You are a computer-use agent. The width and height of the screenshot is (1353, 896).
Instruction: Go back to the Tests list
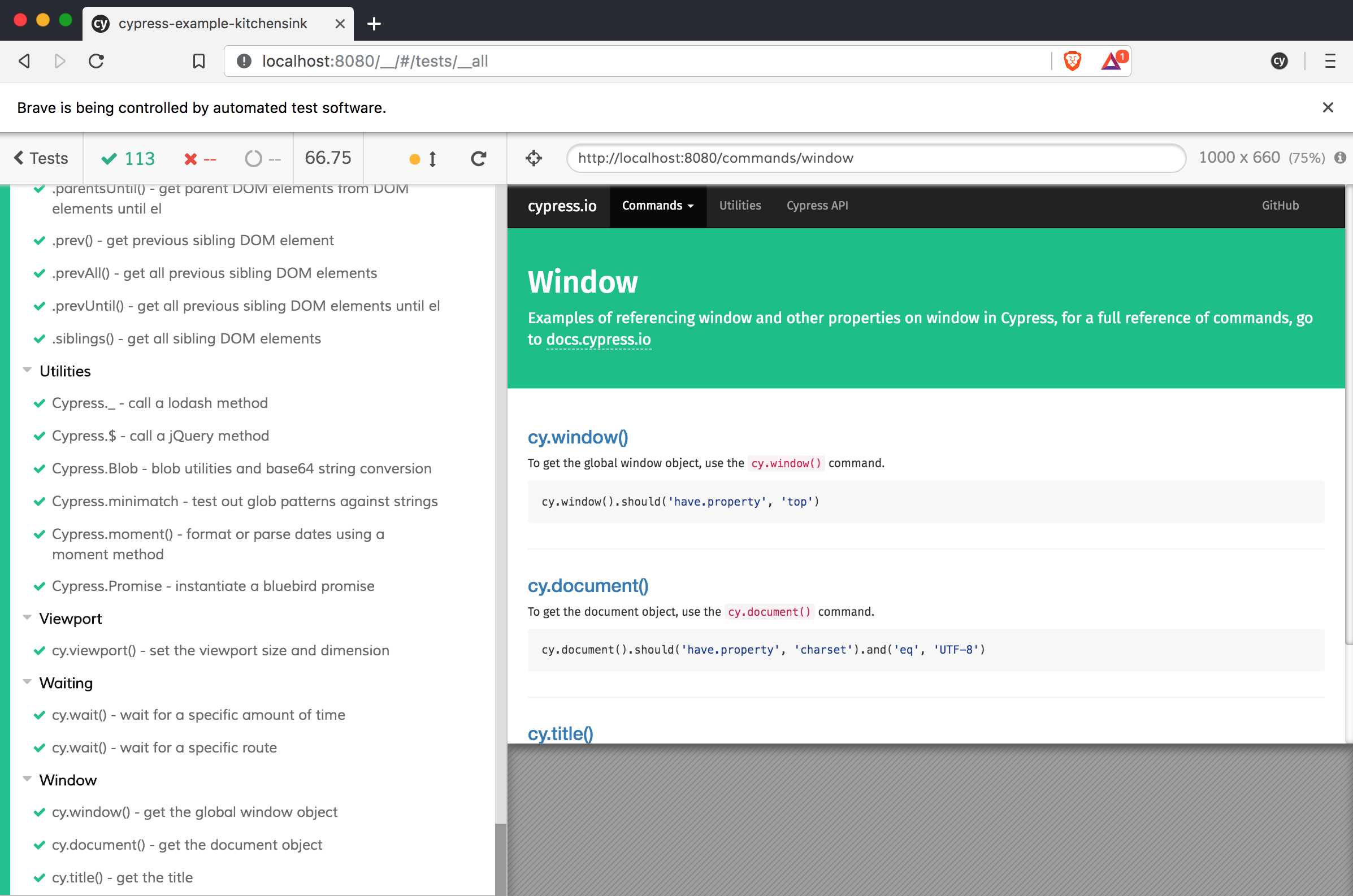(x=41, y=158)
